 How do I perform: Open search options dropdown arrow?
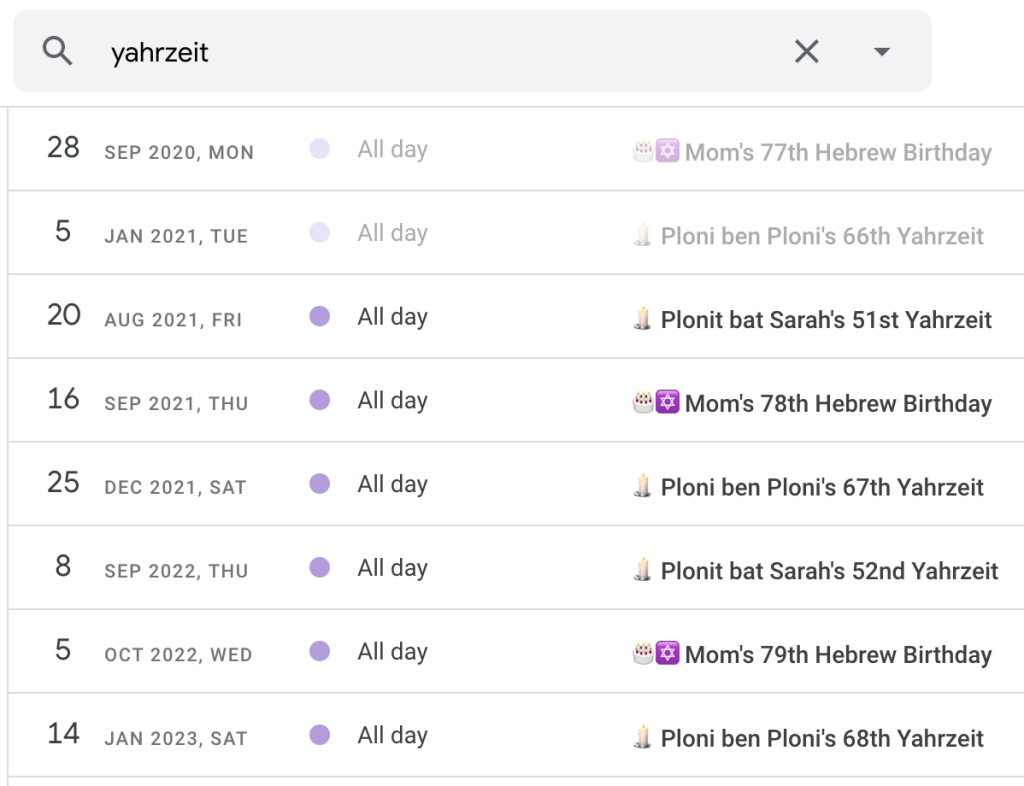click(881, 51)
